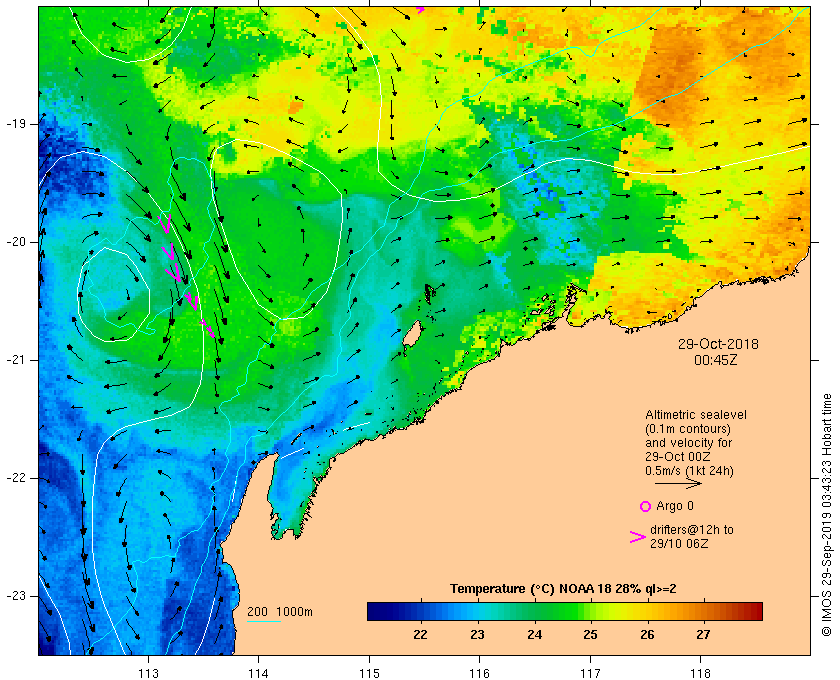This screenshot has height=680, width=840.
Task: Click the latitude axis label -19
Action: (x=15, y=124)
